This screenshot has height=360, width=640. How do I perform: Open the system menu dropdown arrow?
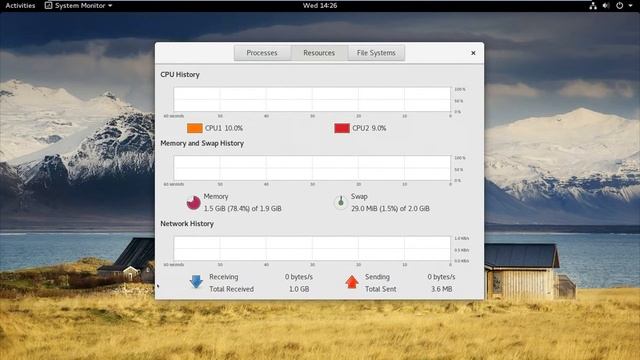(631, 6)
